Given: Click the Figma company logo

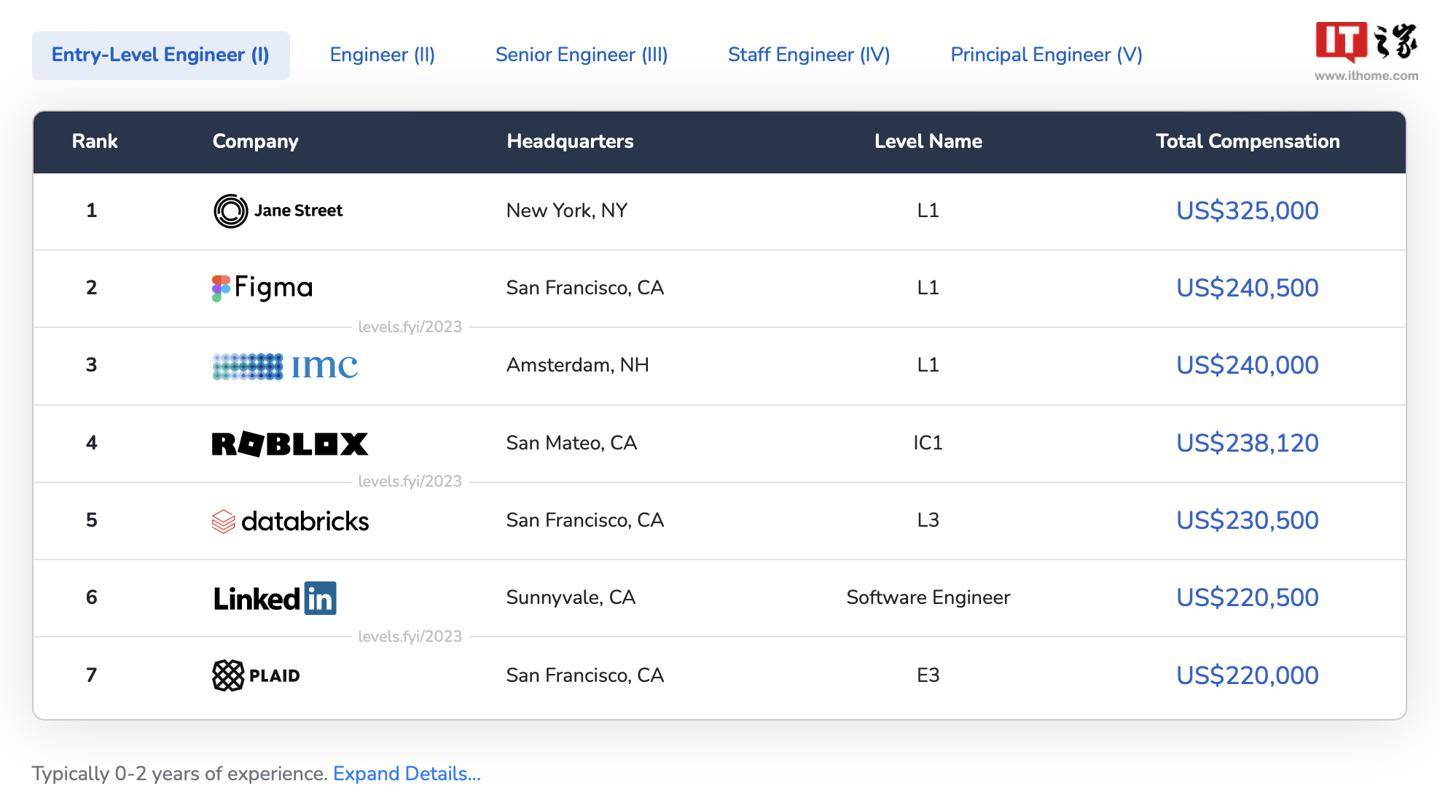Looking at the screenshot, I should coord(262,288).
